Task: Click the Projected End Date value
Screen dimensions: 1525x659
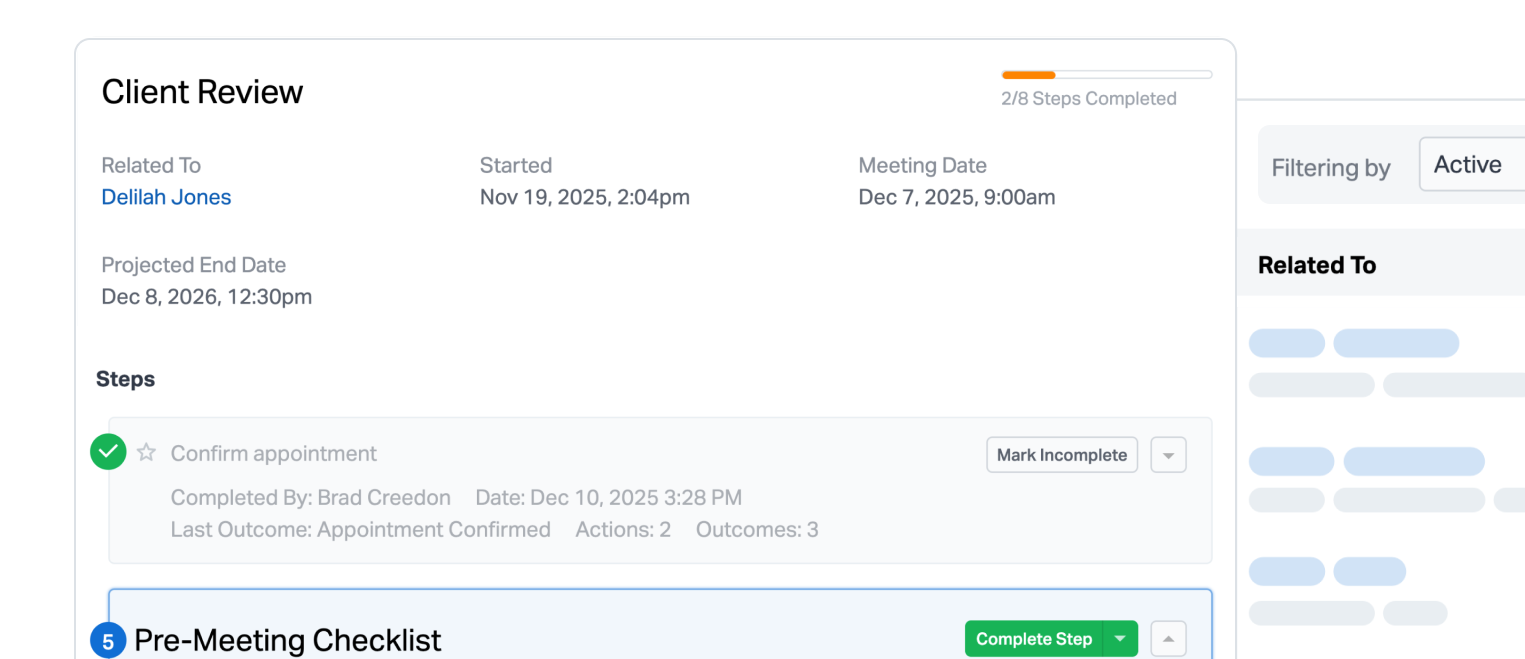Action: 206,297
